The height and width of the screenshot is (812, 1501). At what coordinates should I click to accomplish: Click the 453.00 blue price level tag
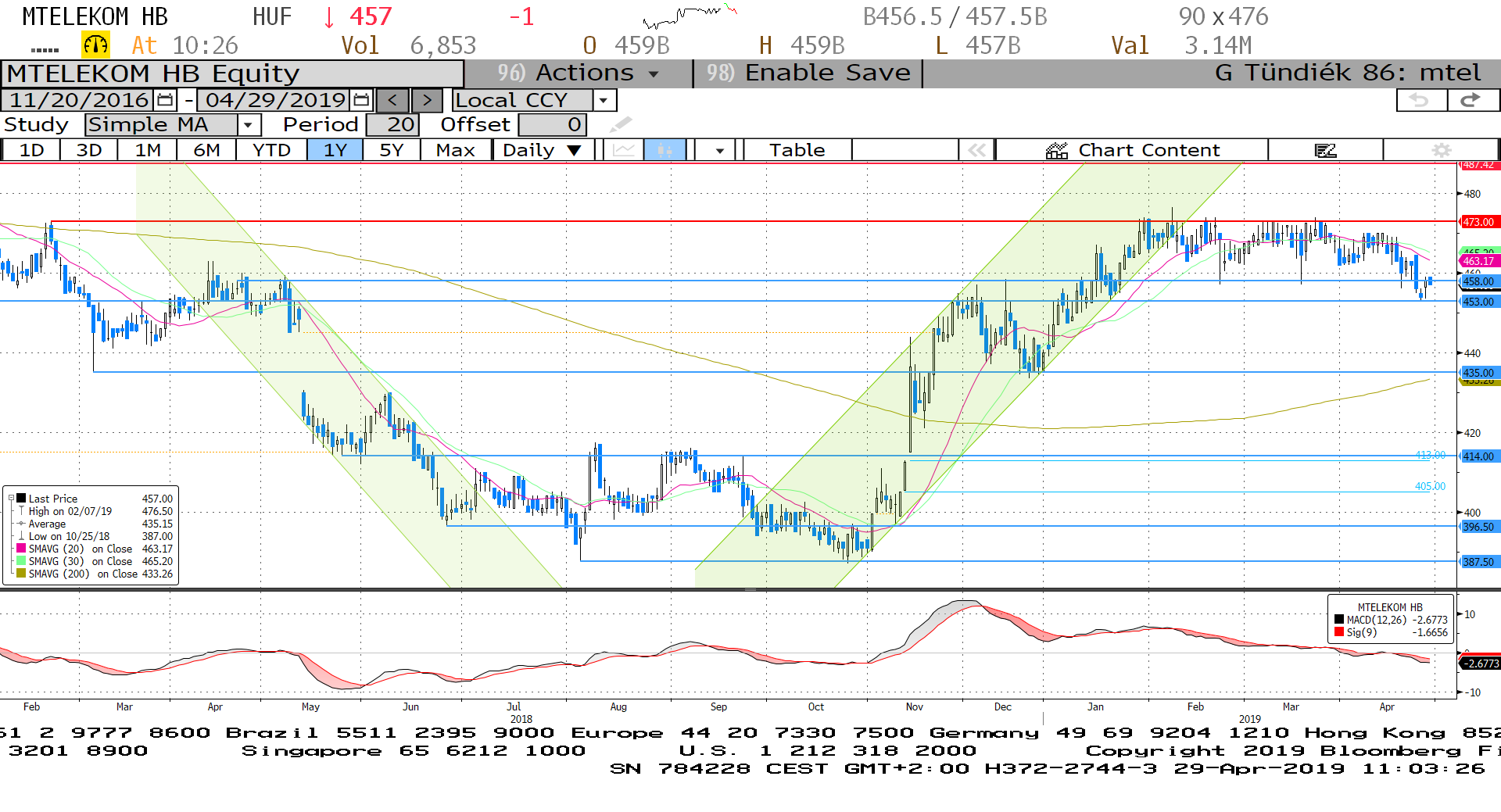[1479, 302]
